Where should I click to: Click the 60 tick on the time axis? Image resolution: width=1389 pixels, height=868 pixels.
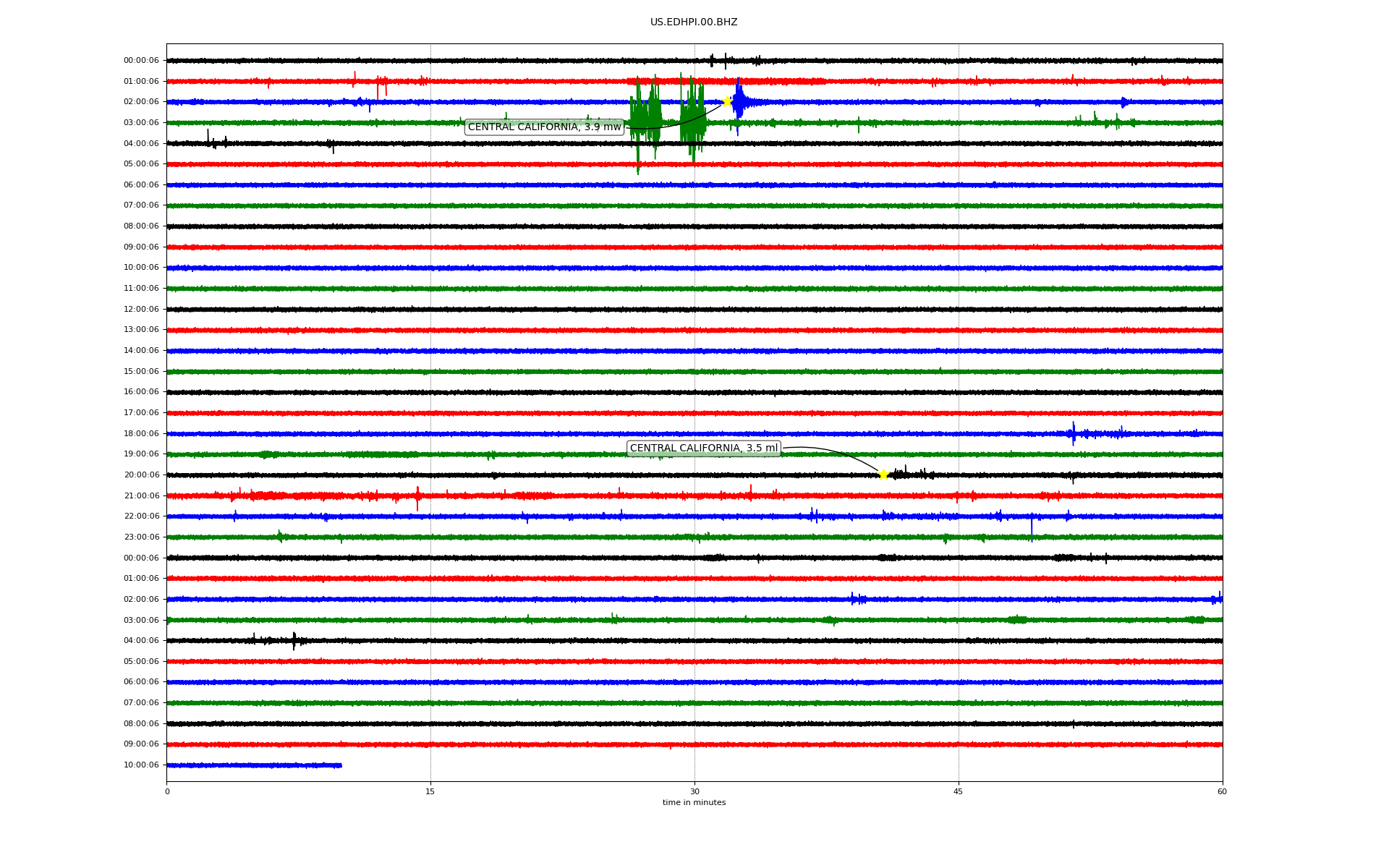(1222, 791)
